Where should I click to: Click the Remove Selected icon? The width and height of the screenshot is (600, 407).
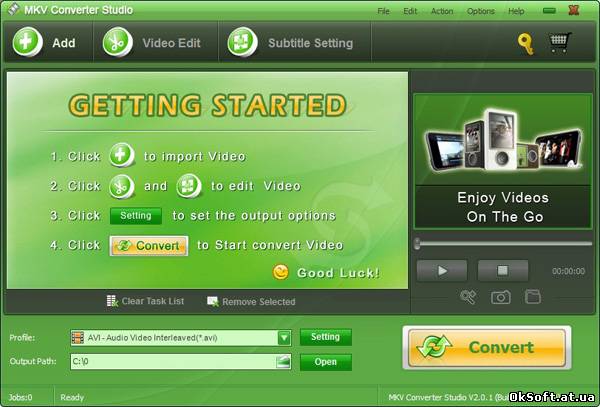point(213,301)
